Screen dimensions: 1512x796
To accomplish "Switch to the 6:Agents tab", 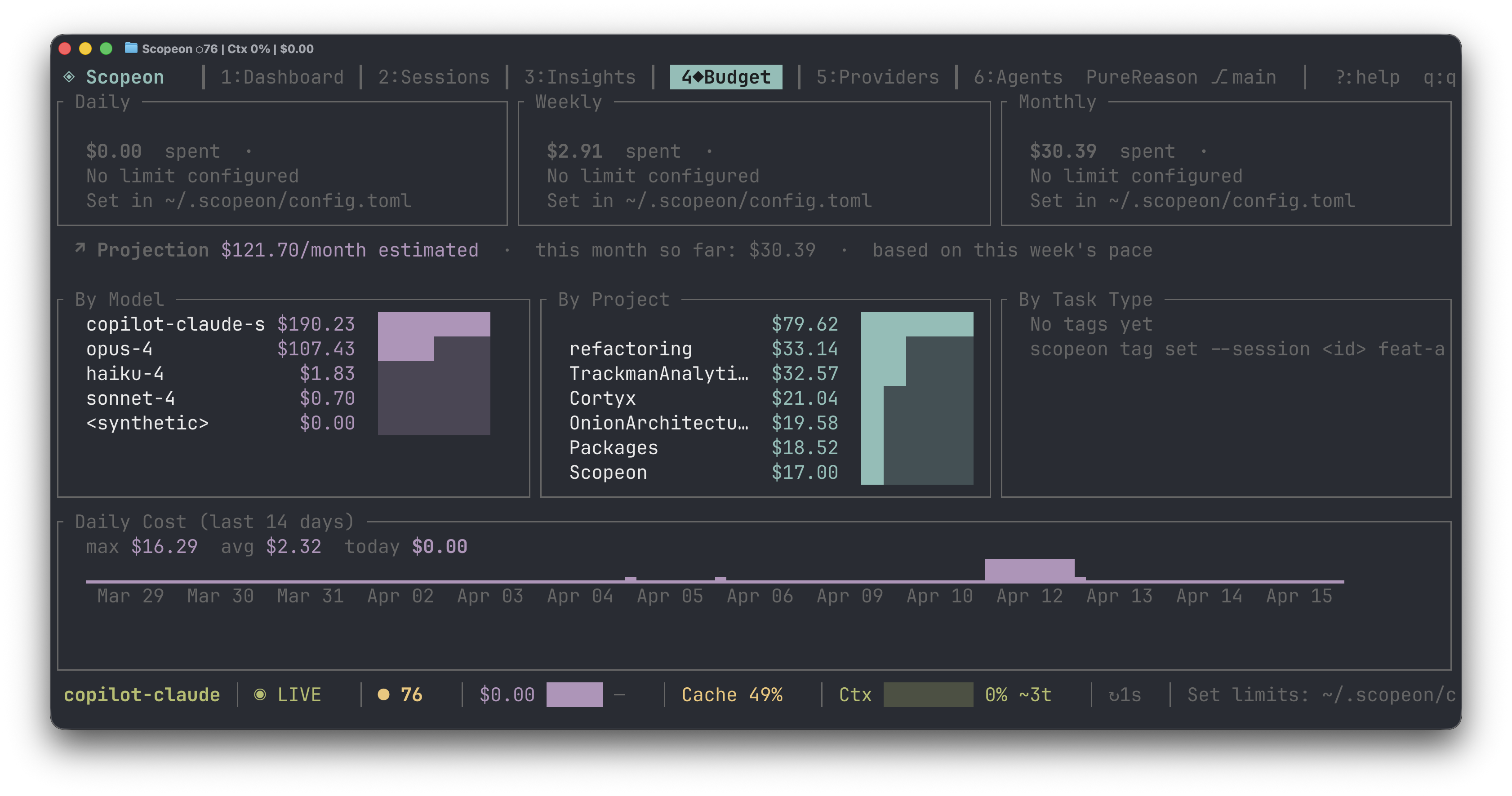I will (1018, 77).
